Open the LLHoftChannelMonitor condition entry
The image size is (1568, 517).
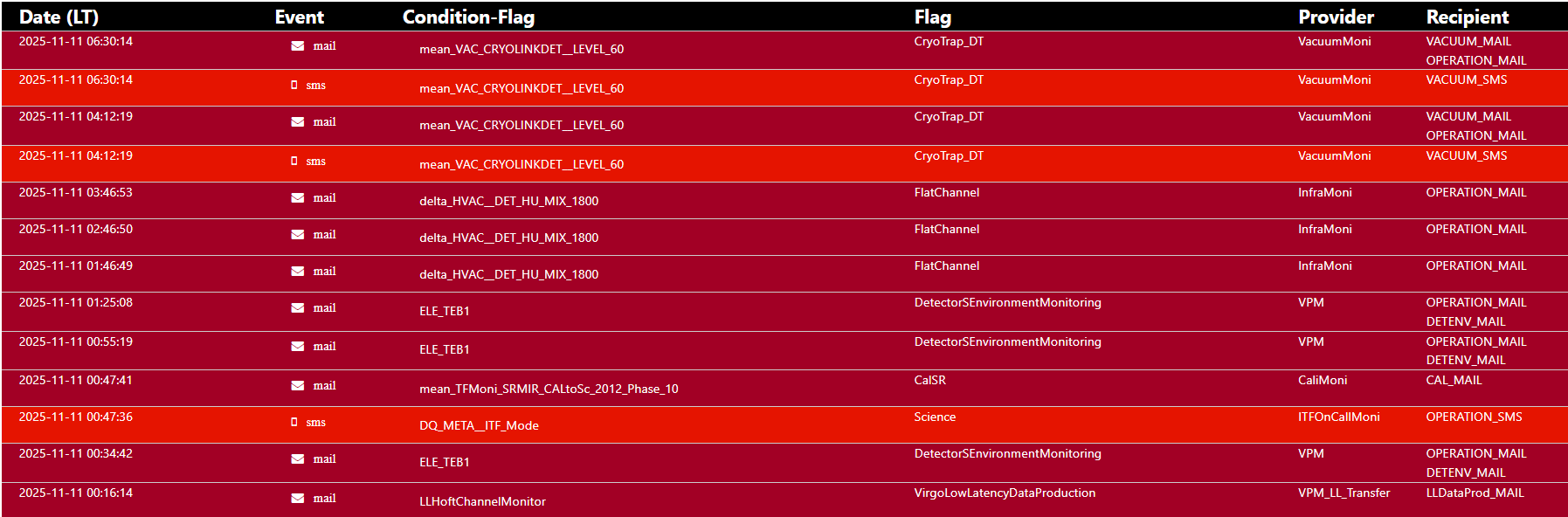coord(482,501)
